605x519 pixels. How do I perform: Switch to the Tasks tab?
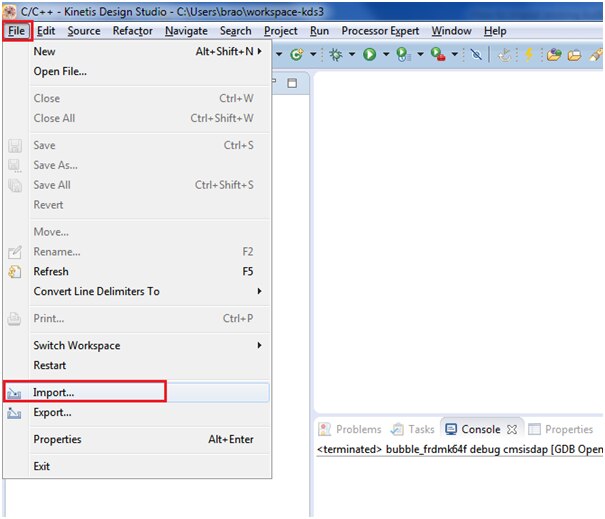click(x=412, y=429)
